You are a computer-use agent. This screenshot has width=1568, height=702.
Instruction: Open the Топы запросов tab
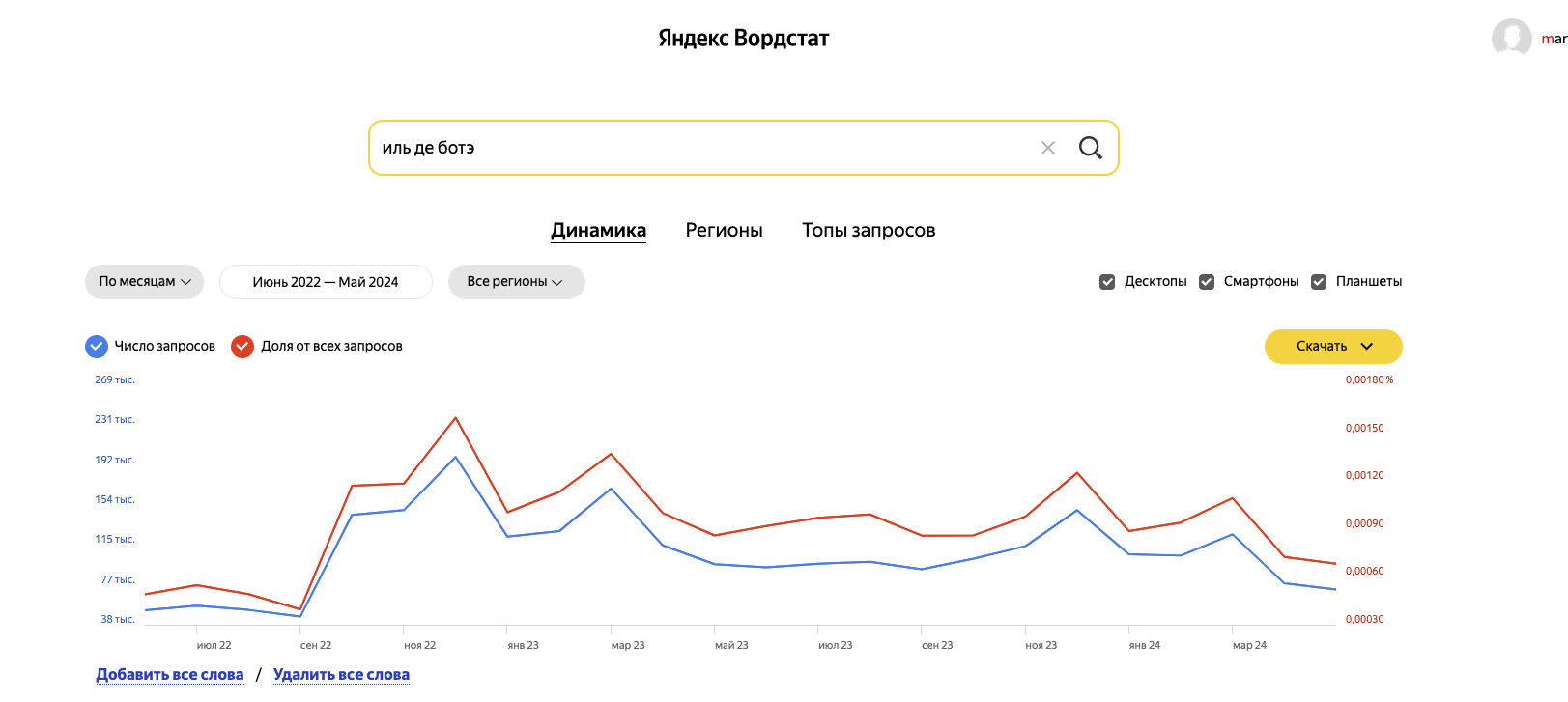pos(869,230)
